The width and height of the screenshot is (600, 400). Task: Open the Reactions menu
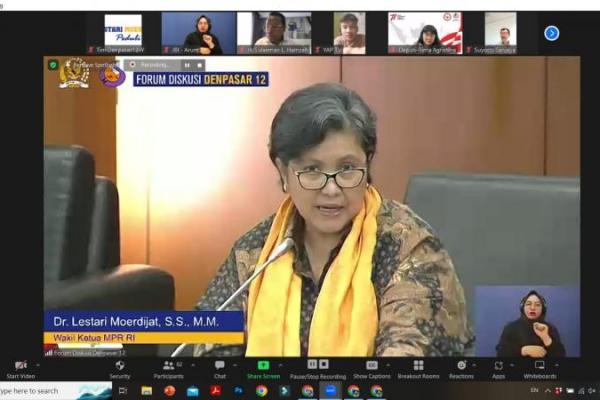[x=461, y=366]
